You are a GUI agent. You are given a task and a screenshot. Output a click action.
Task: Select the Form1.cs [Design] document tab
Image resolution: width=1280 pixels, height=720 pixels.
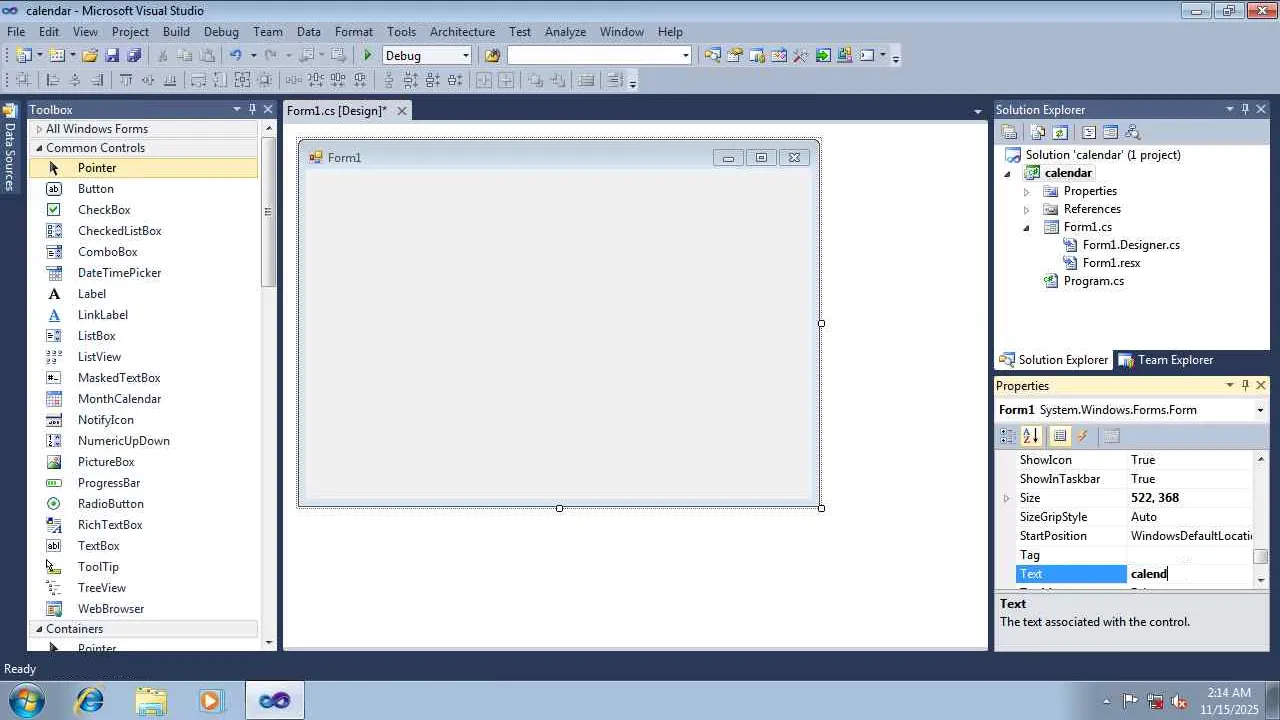coord(337,111)
